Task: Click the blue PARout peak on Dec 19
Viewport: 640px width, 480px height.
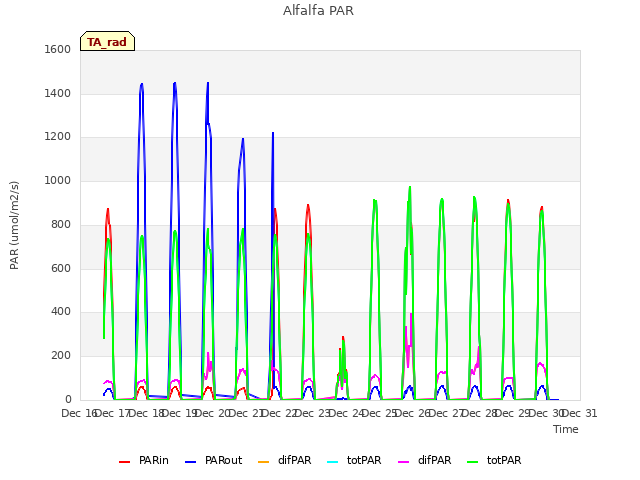Action: coord(175,83)
